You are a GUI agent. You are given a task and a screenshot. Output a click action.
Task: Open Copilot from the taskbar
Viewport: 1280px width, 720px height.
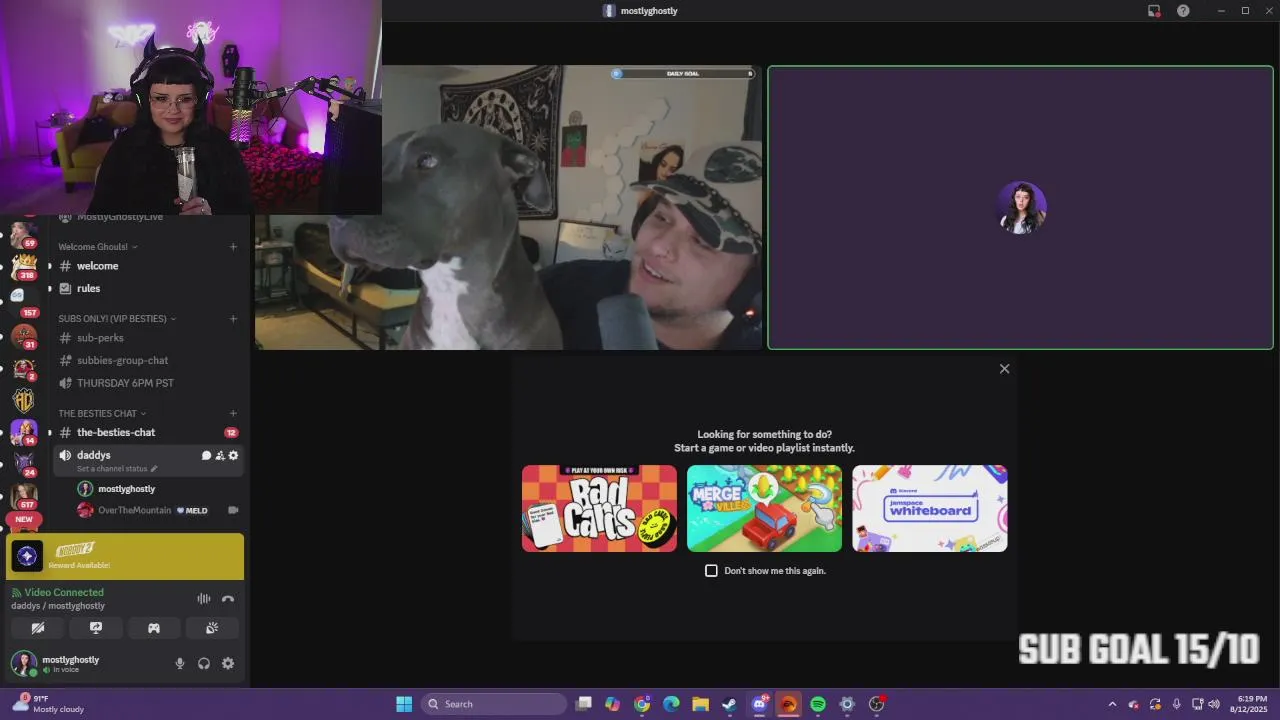(613, 704)
